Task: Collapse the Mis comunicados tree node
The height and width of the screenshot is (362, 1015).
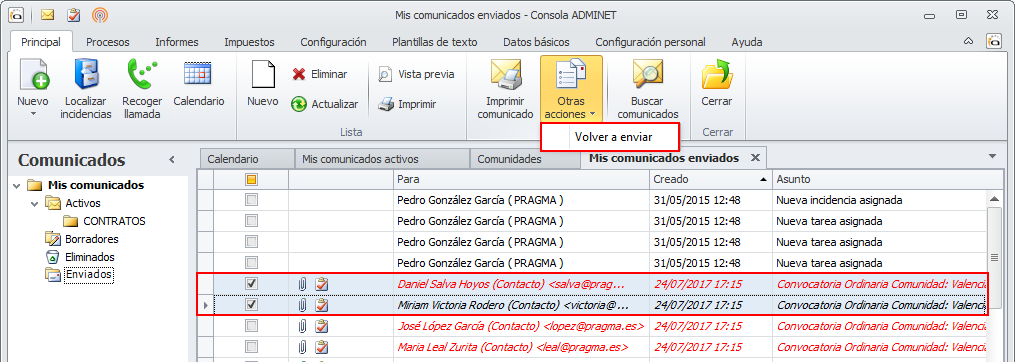Action: point(17,185)
